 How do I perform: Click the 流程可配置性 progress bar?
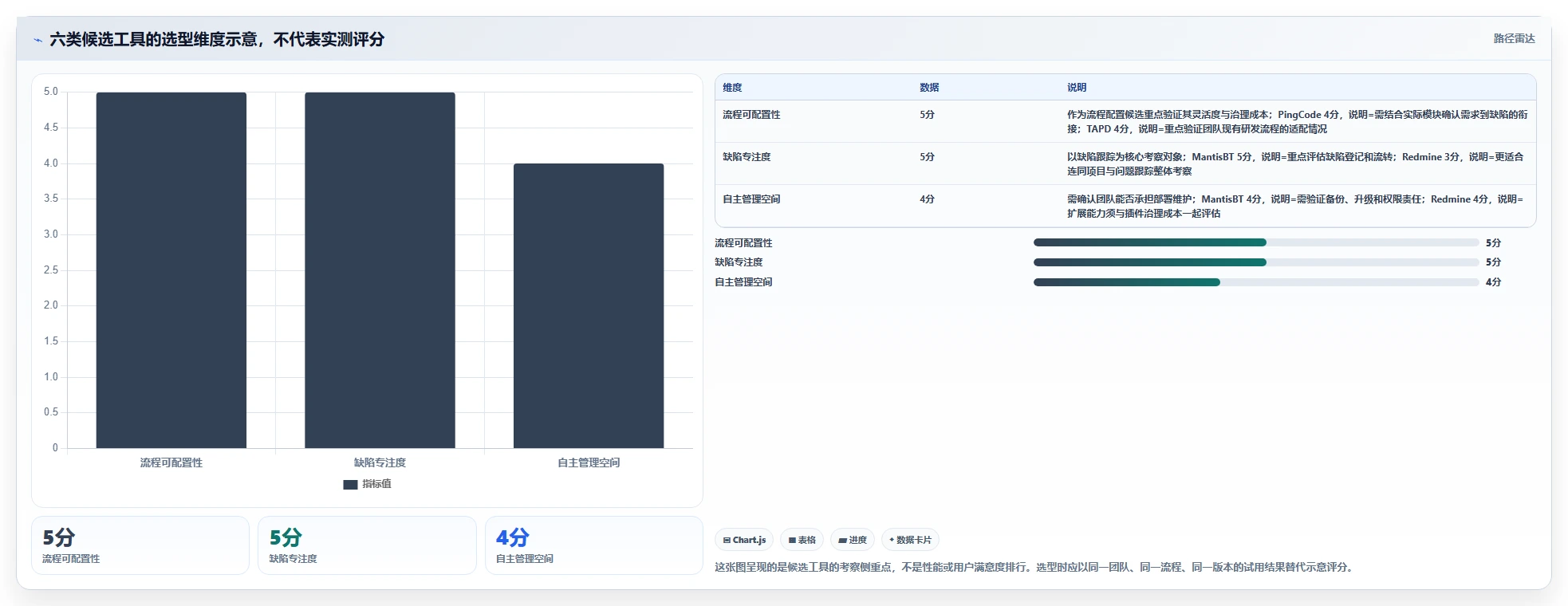coord(1255,242)
